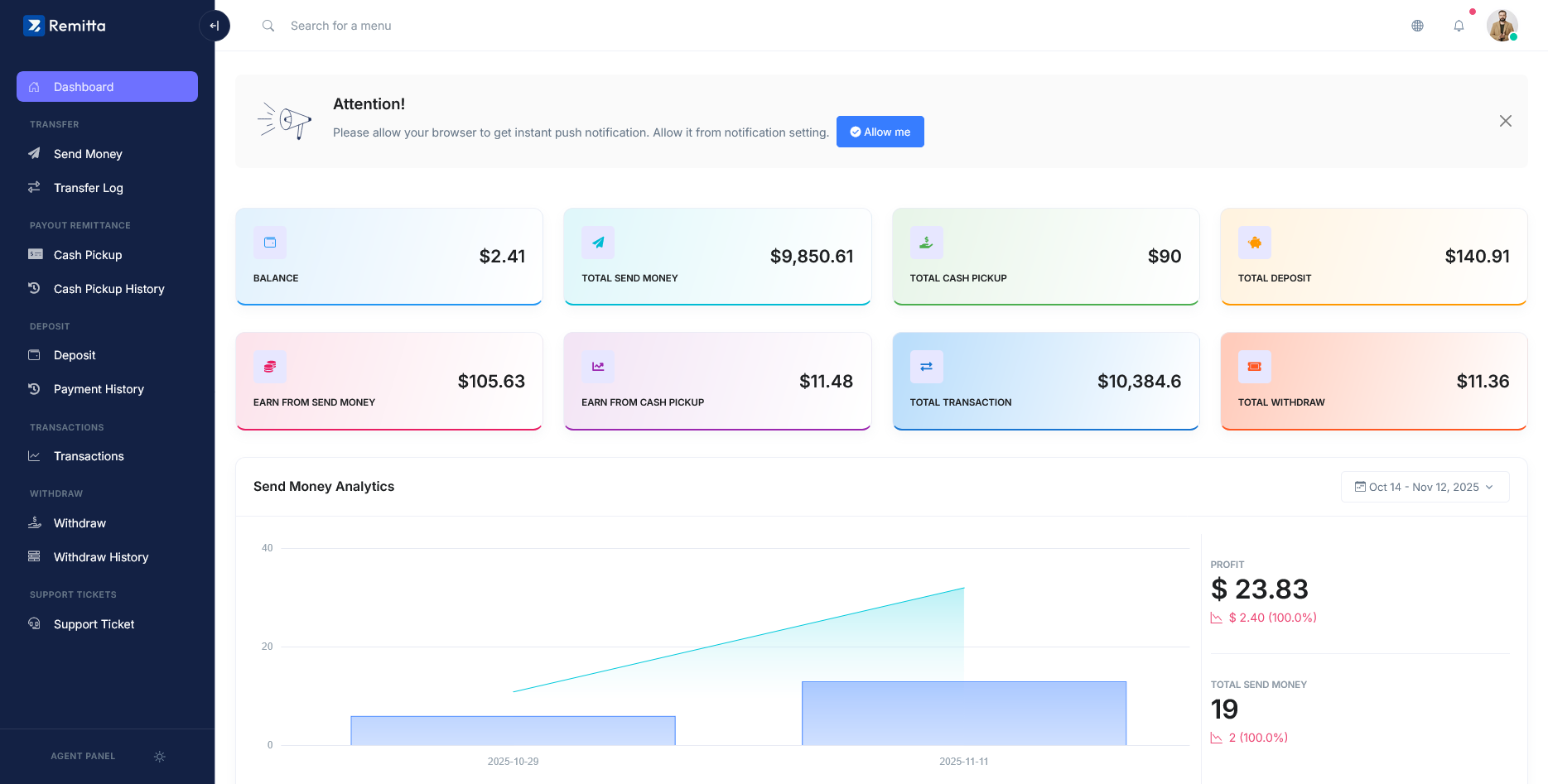The width and height of the screenshot is (1548, 784).
Task: Open the user profile avatar menu
Action: coord(1502,26)
